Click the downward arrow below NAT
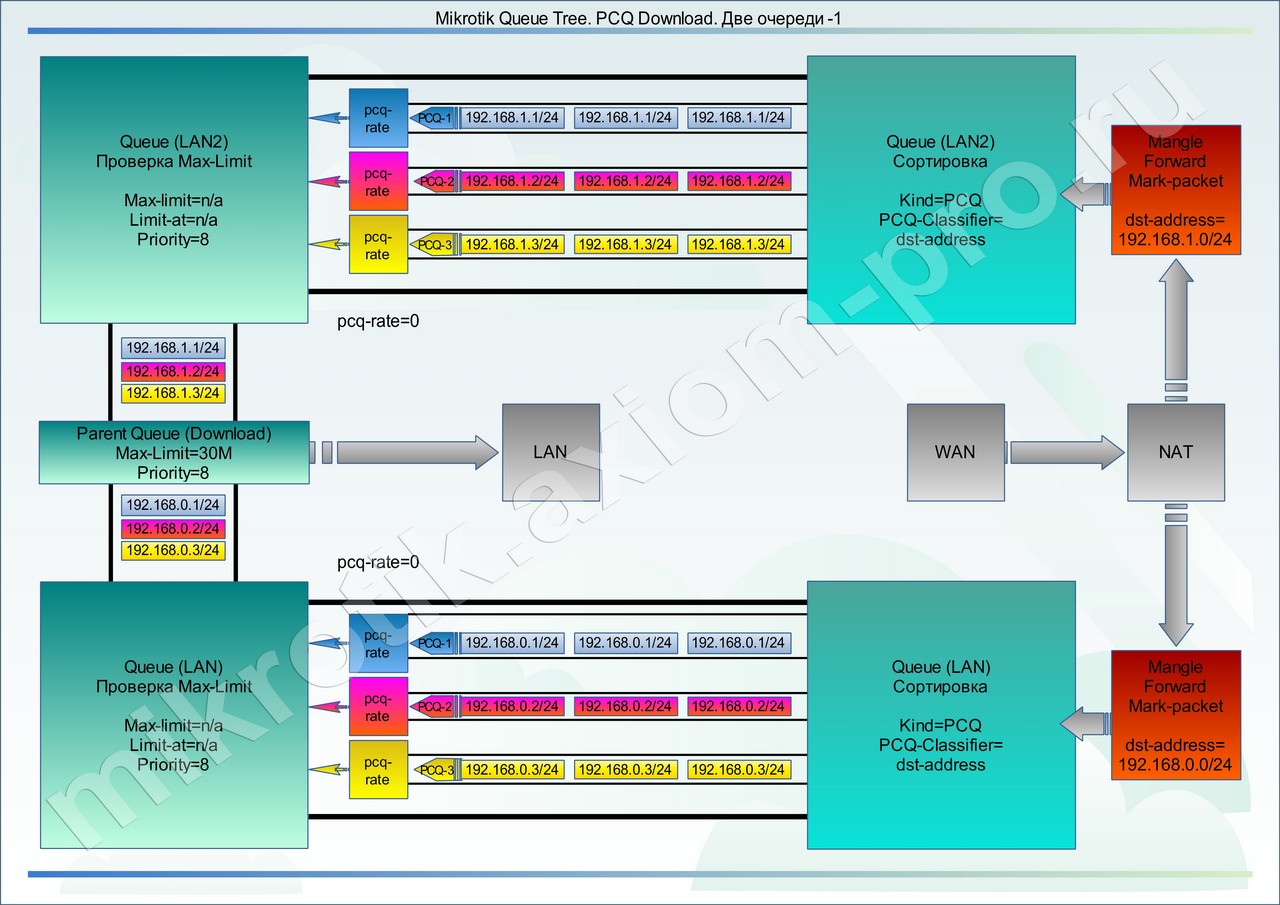The image size is (1280, 905). pyautogui.click(x=1176, y=576)
